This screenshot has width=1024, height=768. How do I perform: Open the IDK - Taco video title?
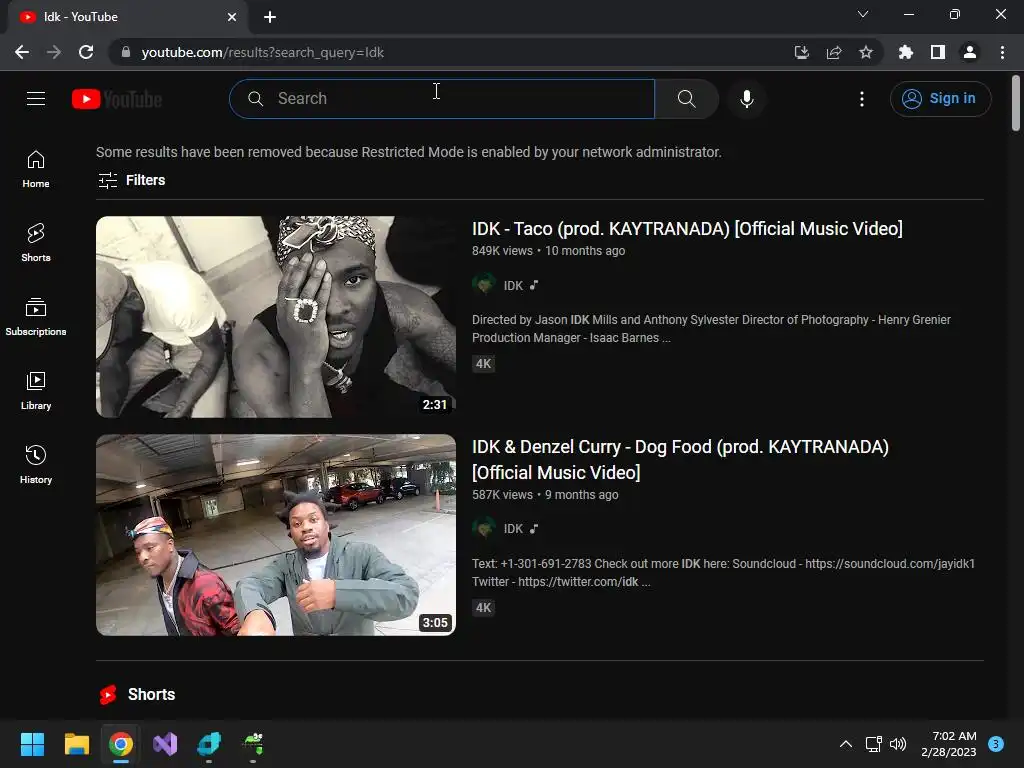687,229
